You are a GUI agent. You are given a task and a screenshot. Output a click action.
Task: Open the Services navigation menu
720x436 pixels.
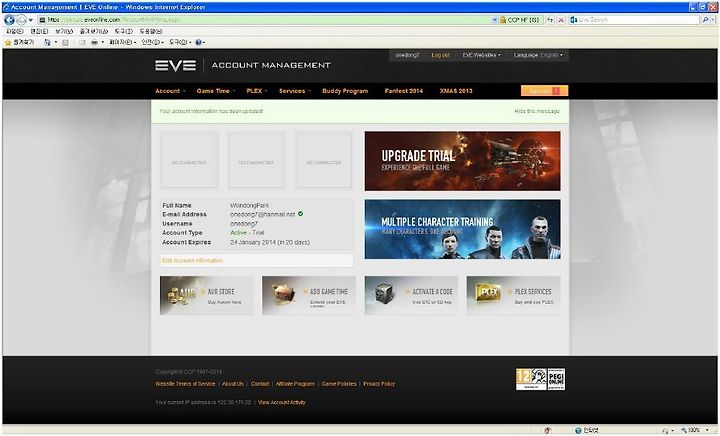(x=295, y=91)
